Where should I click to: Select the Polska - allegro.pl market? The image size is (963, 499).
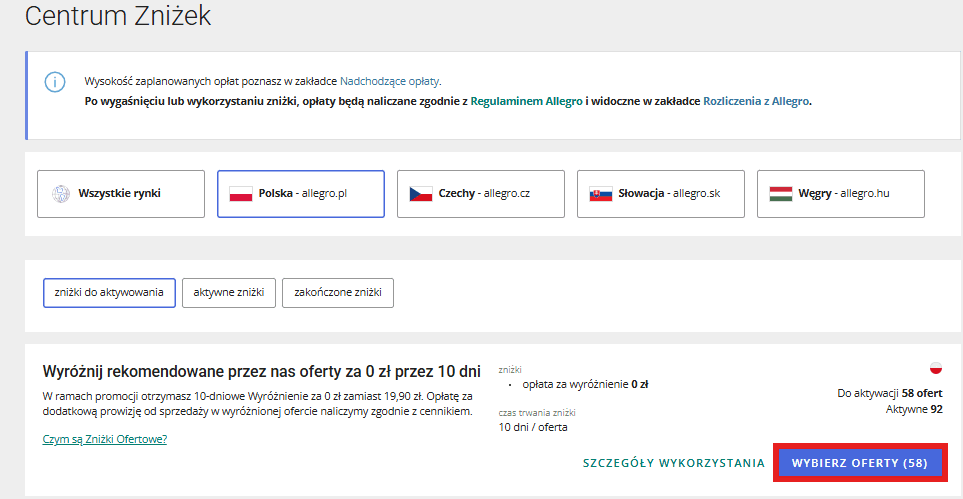click(301, 194)
